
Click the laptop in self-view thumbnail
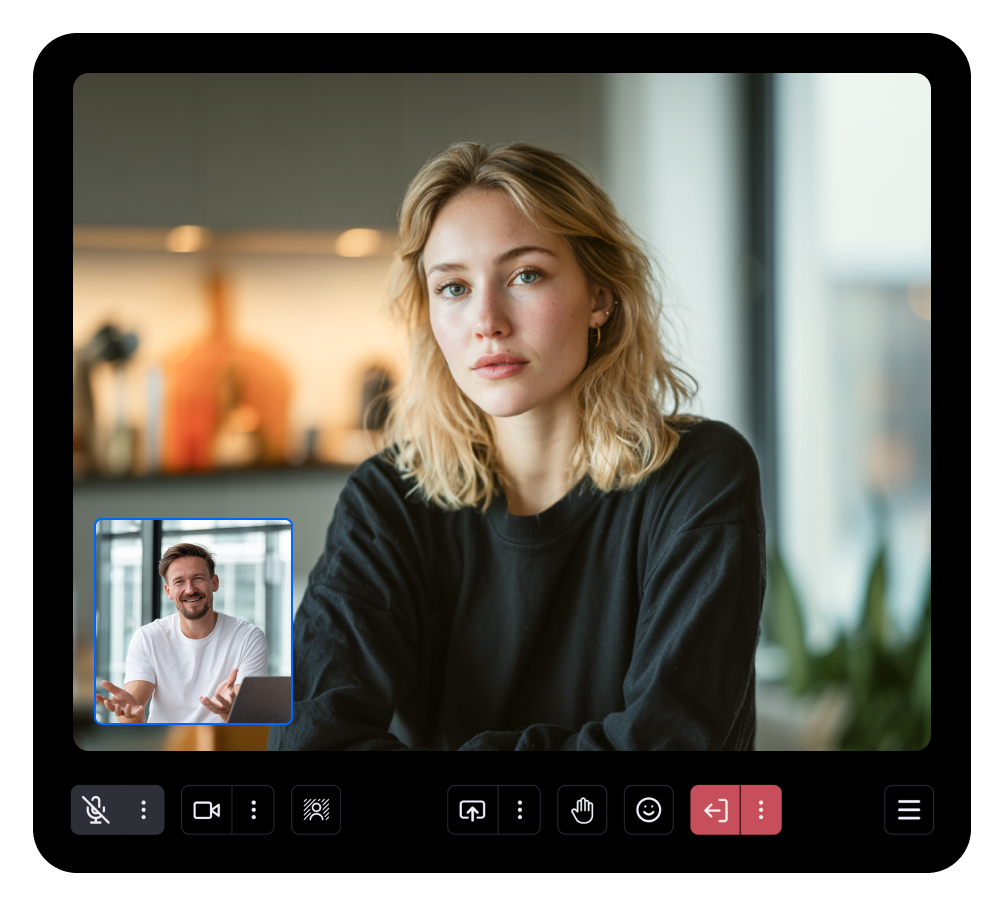point(262,698)
